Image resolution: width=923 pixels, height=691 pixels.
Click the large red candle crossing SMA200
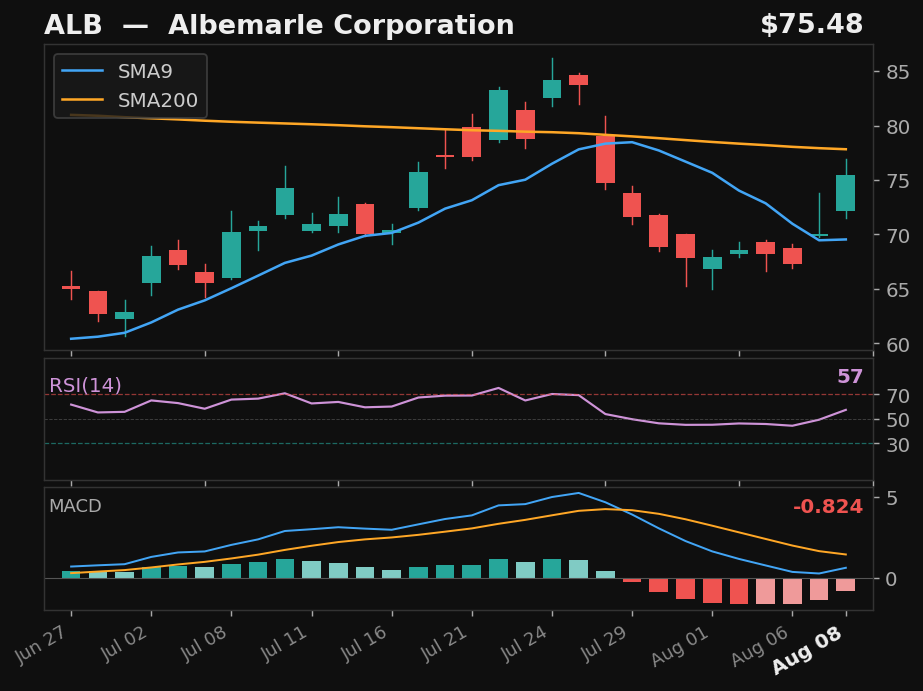click(605, 159)
